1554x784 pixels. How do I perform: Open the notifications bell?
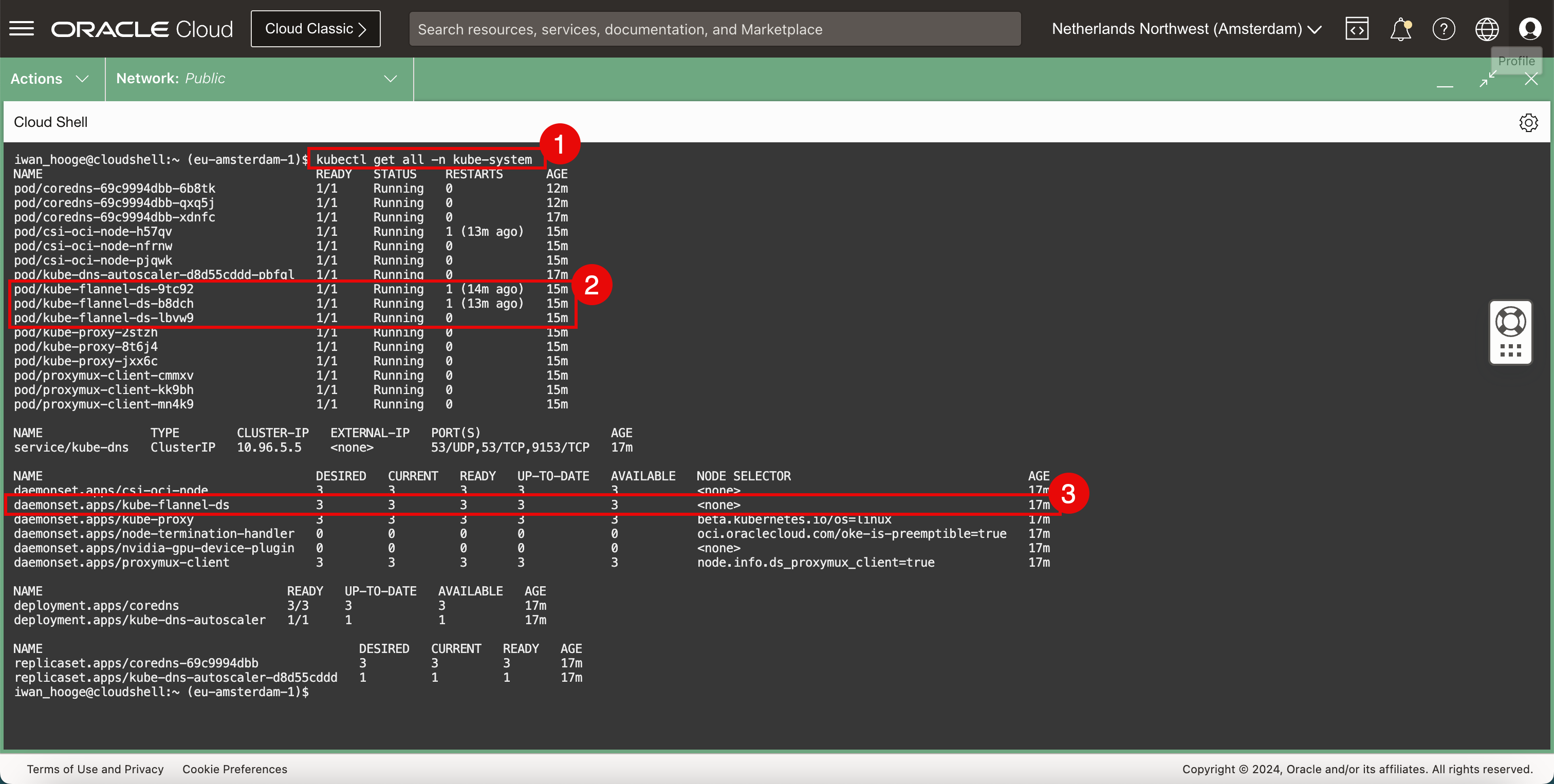(x=1400, y=28)
